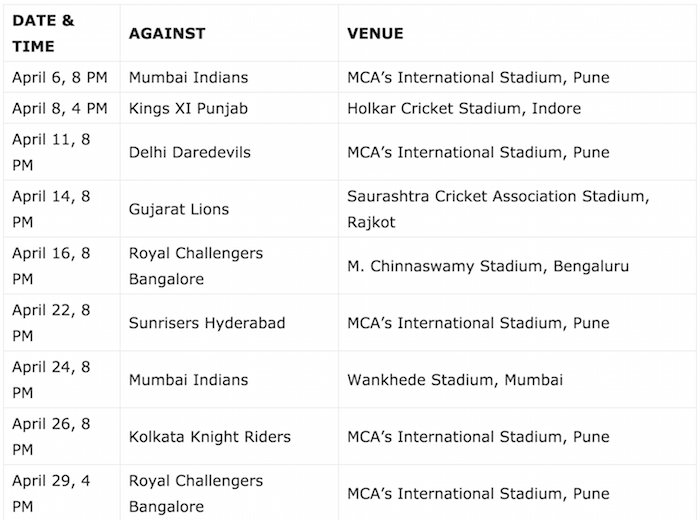Viewport: 700px width, 520px height.
Task: Click Holkar Cricket Stadium, Indore venue
Action: 464,108
